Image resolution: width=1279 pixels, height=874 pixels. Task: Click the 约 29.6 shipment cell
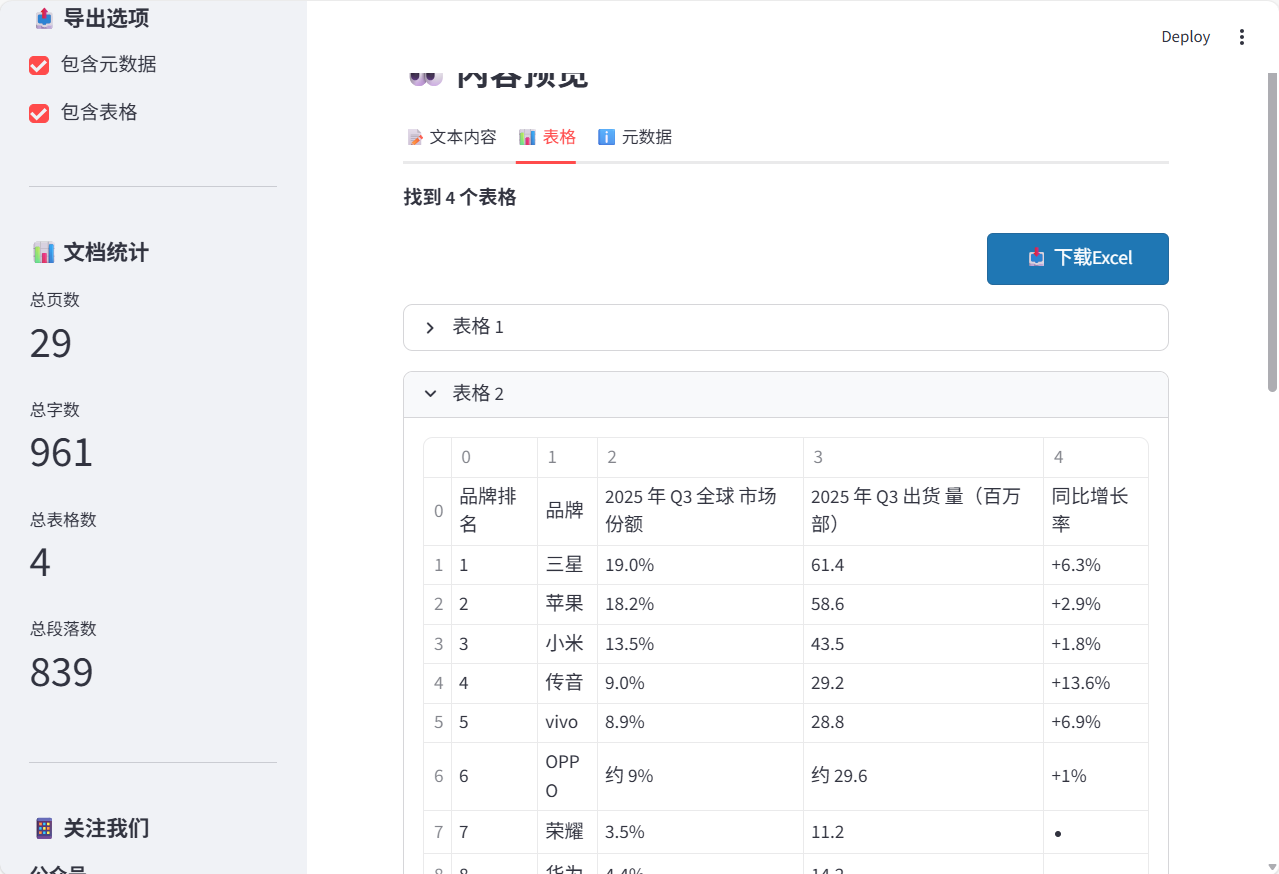tap(923, 776)
